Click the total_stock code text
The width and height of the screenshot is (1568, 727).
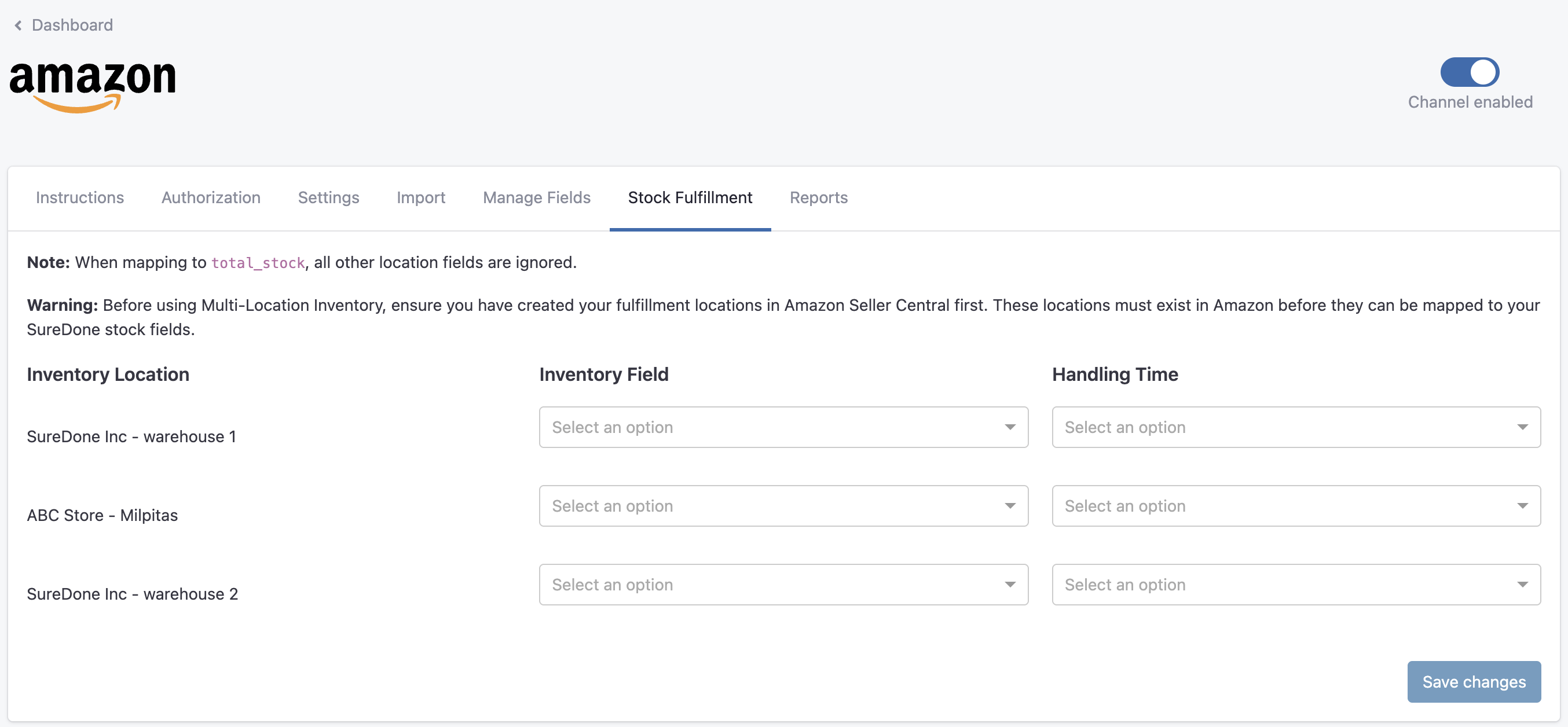tap(258, 263)
